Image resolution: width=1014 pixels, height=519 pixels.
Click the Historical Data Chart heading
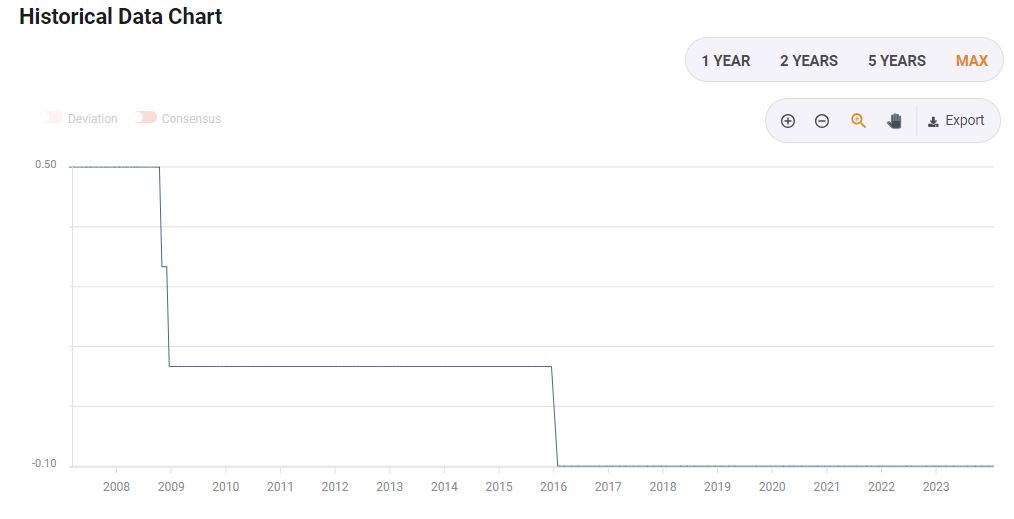(120, 17)
